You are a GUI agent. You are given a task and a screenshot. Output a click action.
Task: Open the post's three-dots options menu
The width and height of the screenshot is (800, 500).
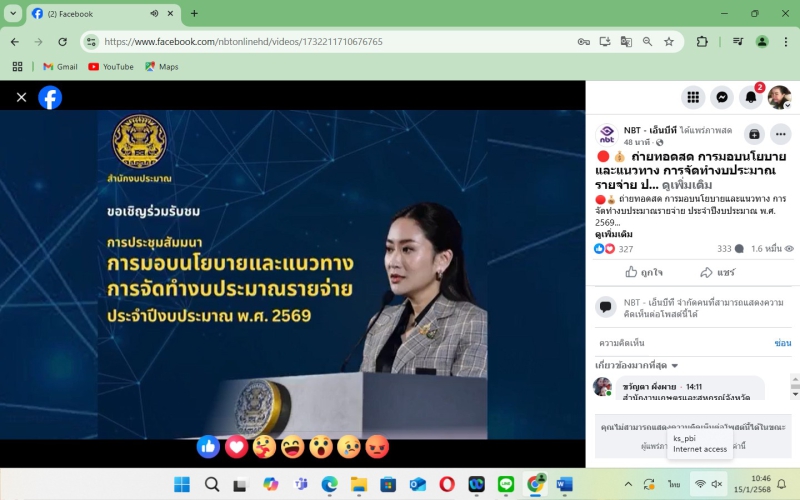pyautogui.click(x=781, y=134)
